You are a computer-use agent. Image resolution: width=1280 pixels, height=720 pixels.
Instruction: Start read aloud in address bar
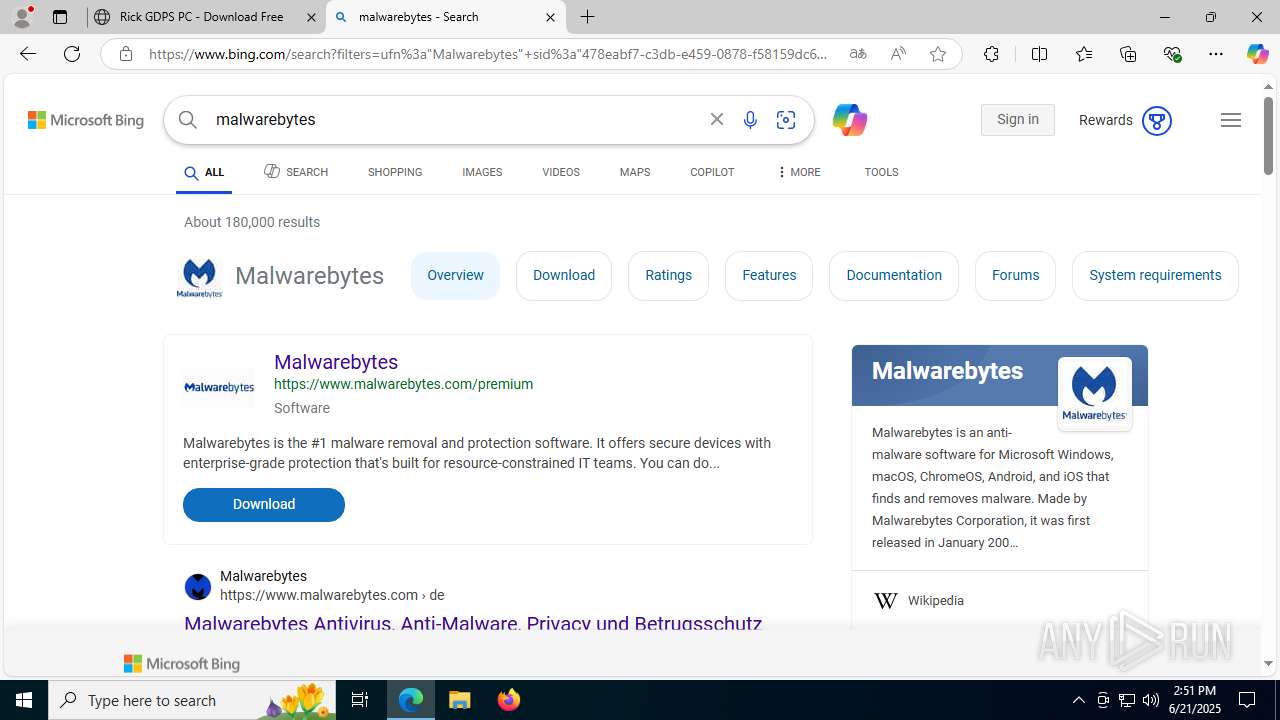(898, 54)
